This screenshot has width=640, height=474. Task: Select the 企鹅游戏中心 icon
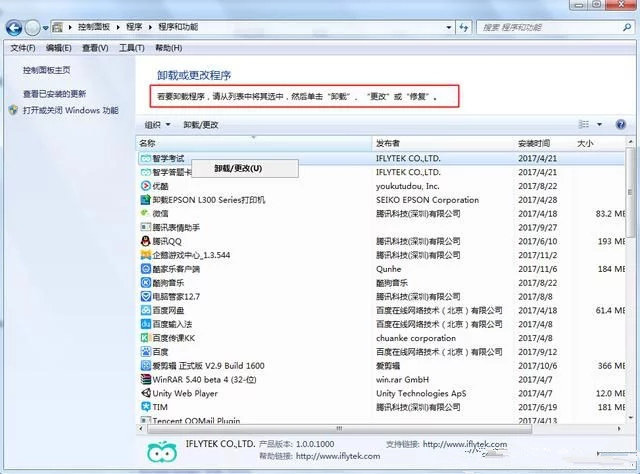pyautogui.click(x=146, y=255)
